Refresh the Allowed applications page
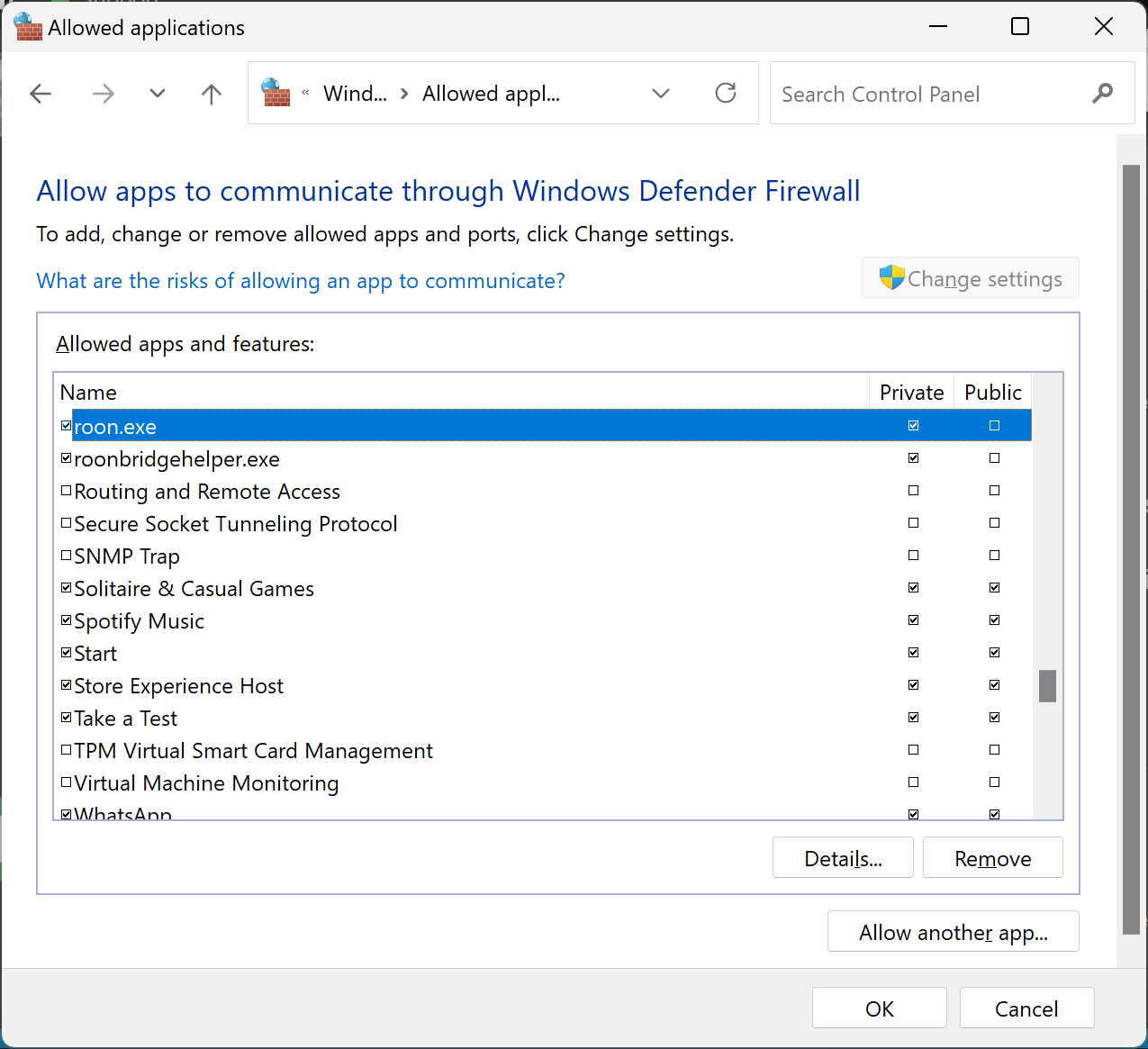Screen dimensions: 1148x1049 coord(726,93)
